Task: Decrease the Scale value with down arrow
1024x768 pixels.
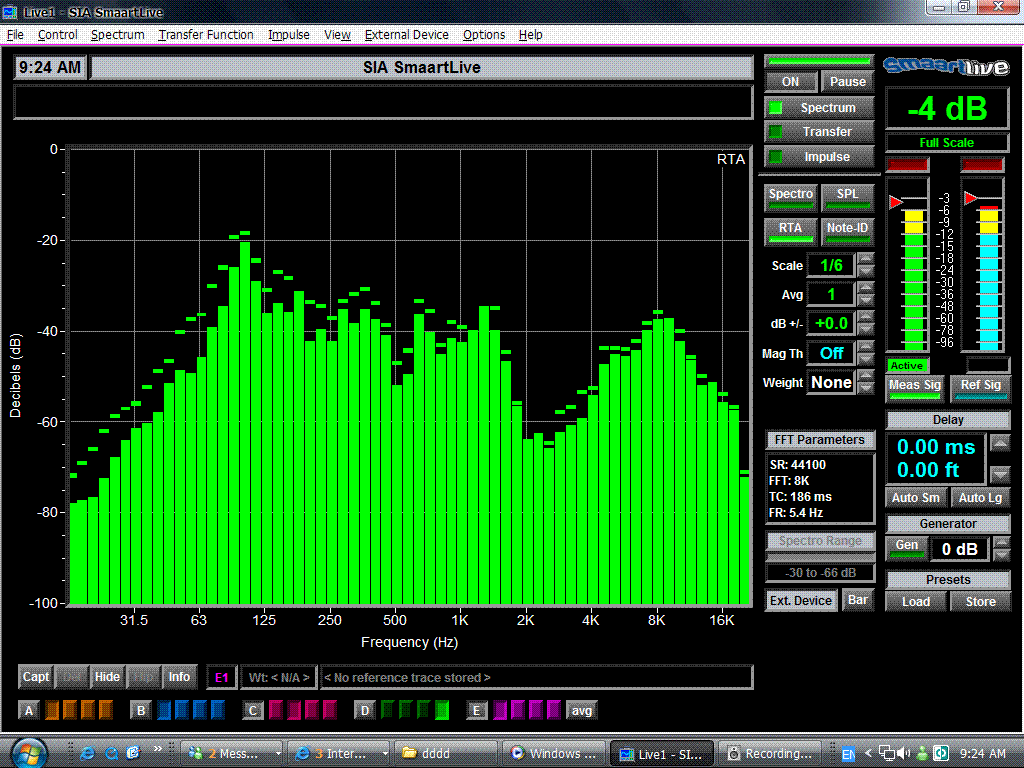Action: pos(865,272)
